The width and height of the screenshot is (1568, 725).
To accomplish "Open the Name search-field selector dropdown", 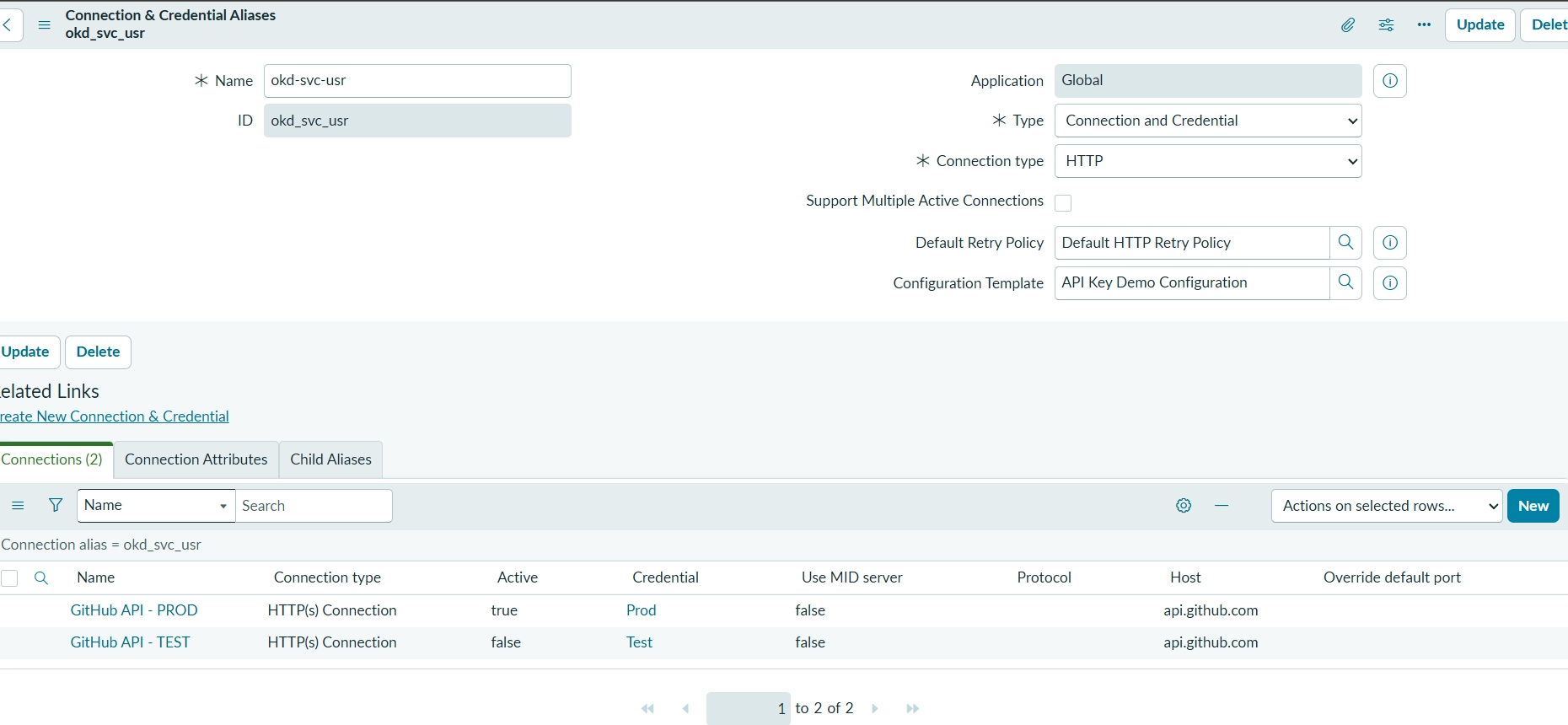I will point(156,506).
